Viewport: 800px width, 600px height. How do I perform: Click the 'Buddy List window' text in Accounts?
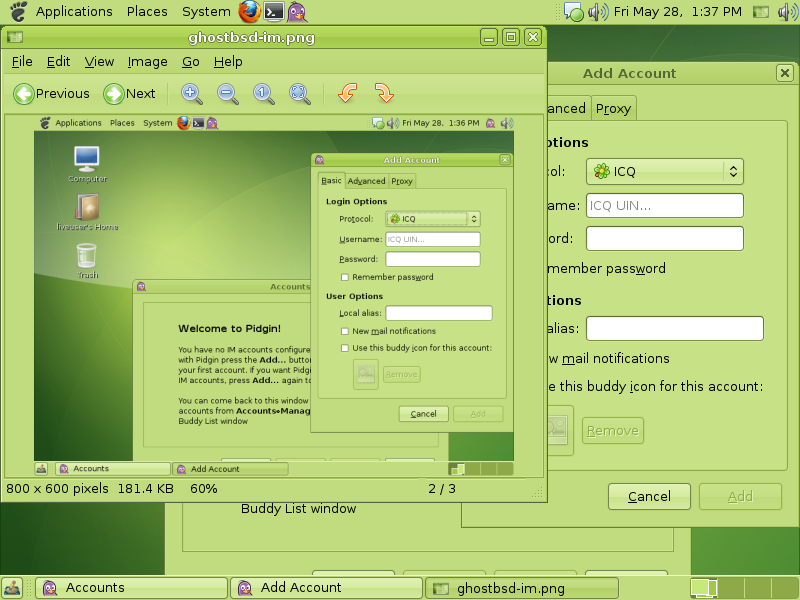[298, 509]
